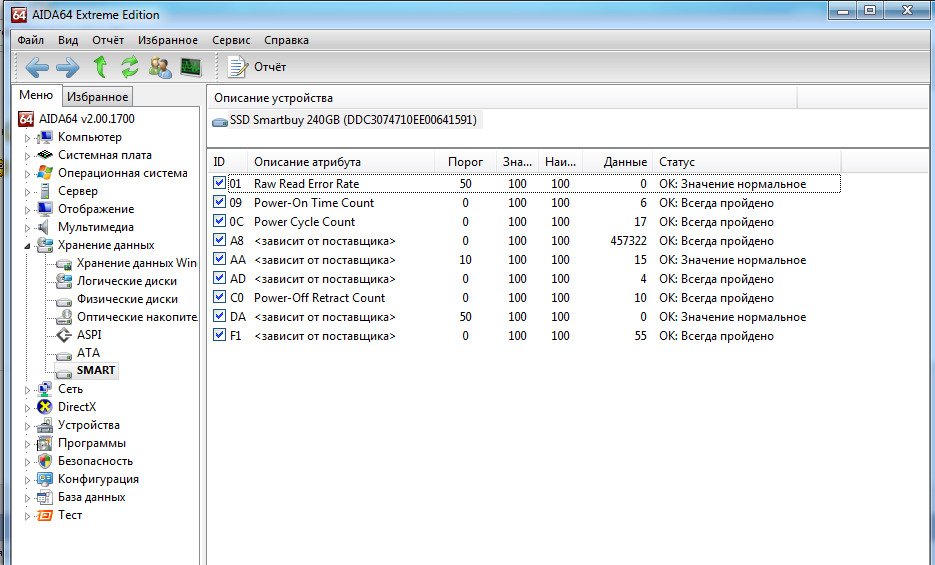Image resolution: width=935 pixels, height=565 pixels.
Task: Click the Системная плата motherboard icon
Action: click(x=44, y=155)
